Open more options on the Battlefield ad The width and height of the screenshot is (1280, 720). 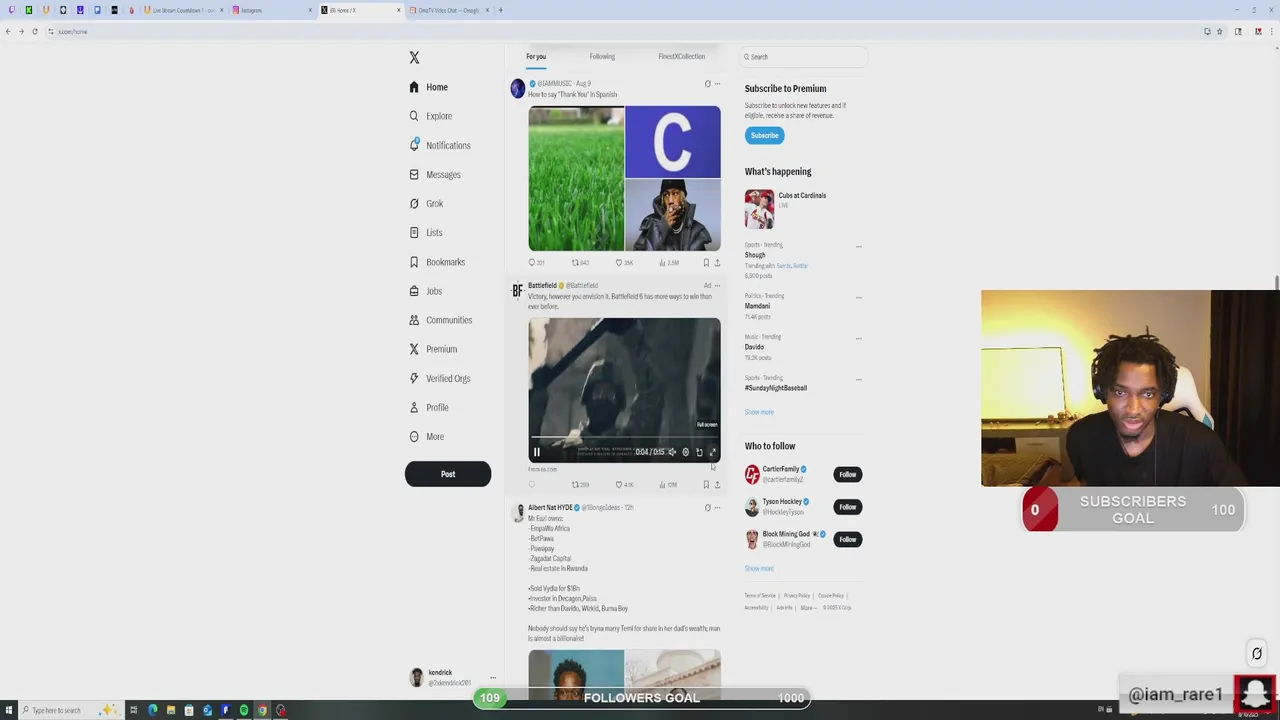(x=717, y=286)
